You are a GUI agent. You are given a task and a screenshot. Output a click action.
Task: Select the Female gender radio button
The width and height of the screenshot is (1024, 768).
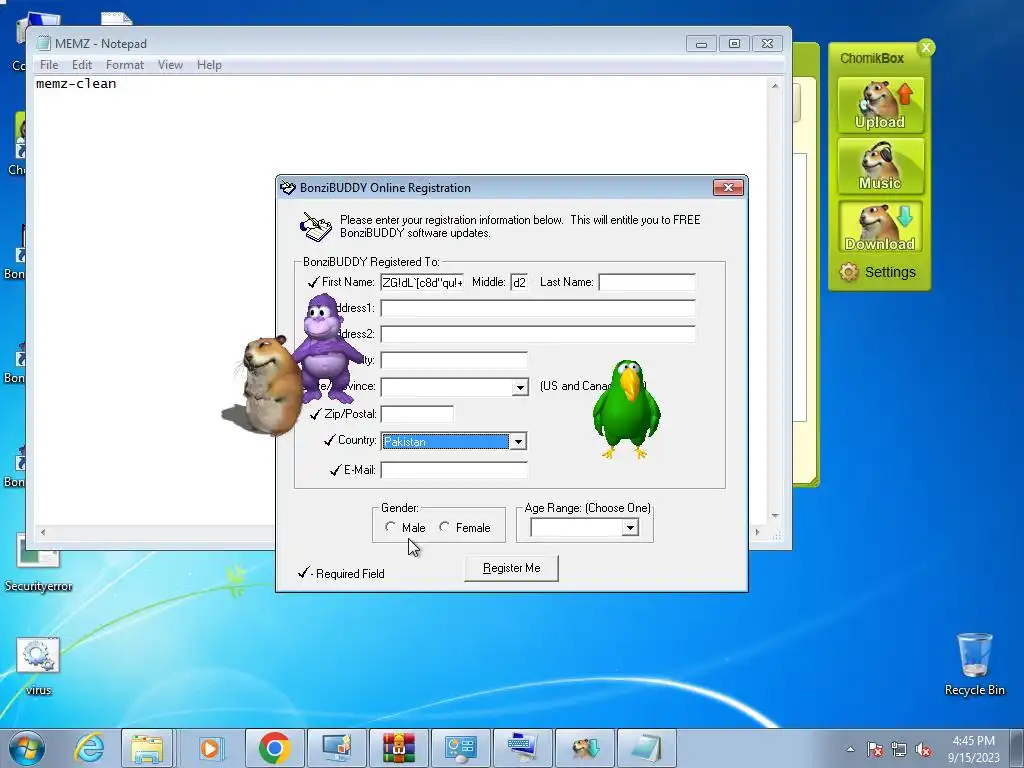pyautogui.click(x=444, y=526)
